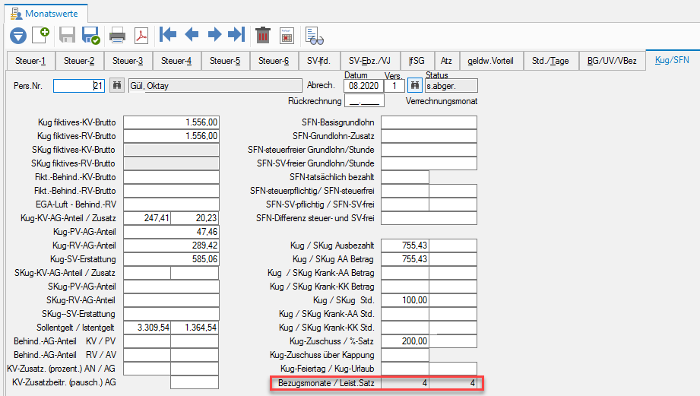
Task: Click the SFN-Differenz steuer- und SV-frei field
Action: point(429,218)
